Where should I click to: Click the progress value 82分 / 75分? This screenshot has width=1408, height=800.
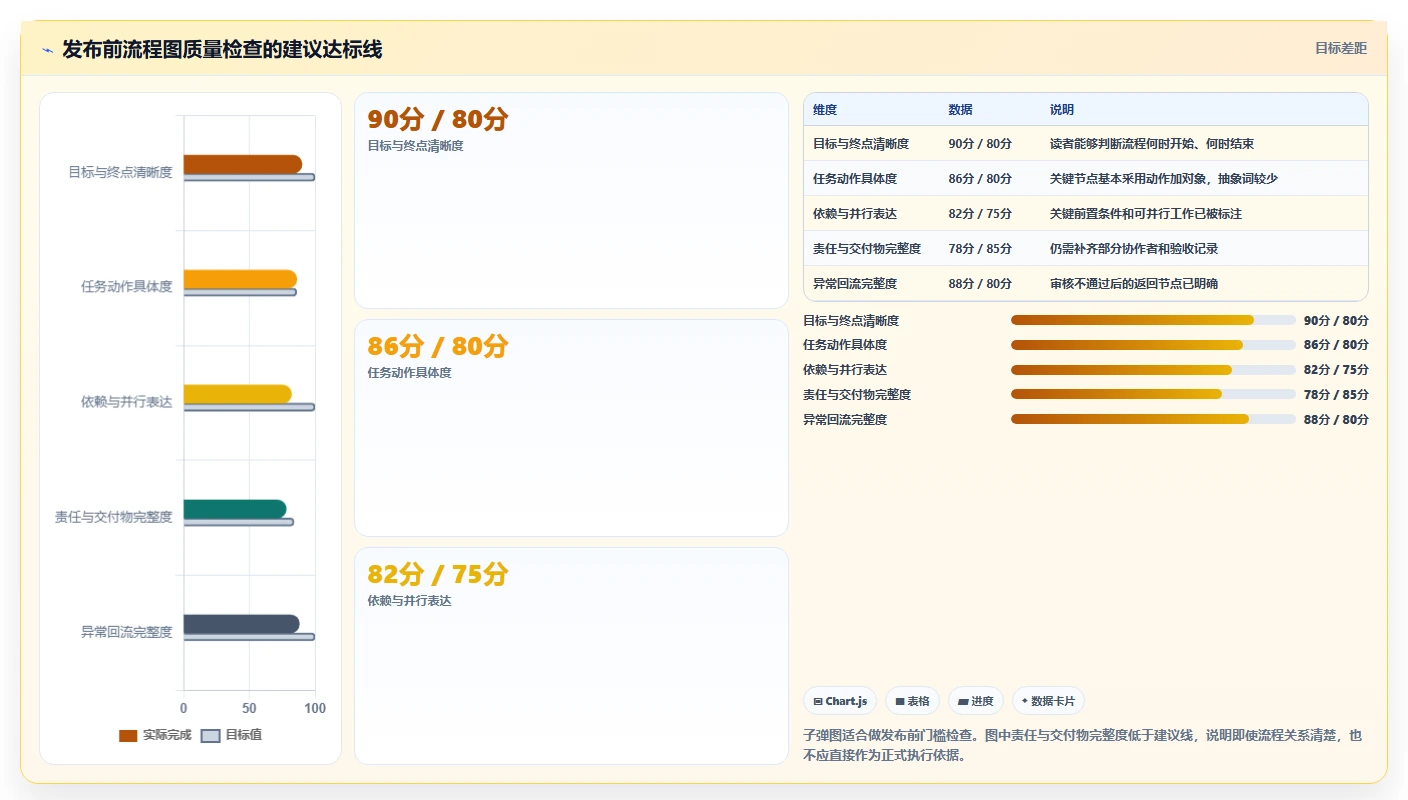point(1336,370)
